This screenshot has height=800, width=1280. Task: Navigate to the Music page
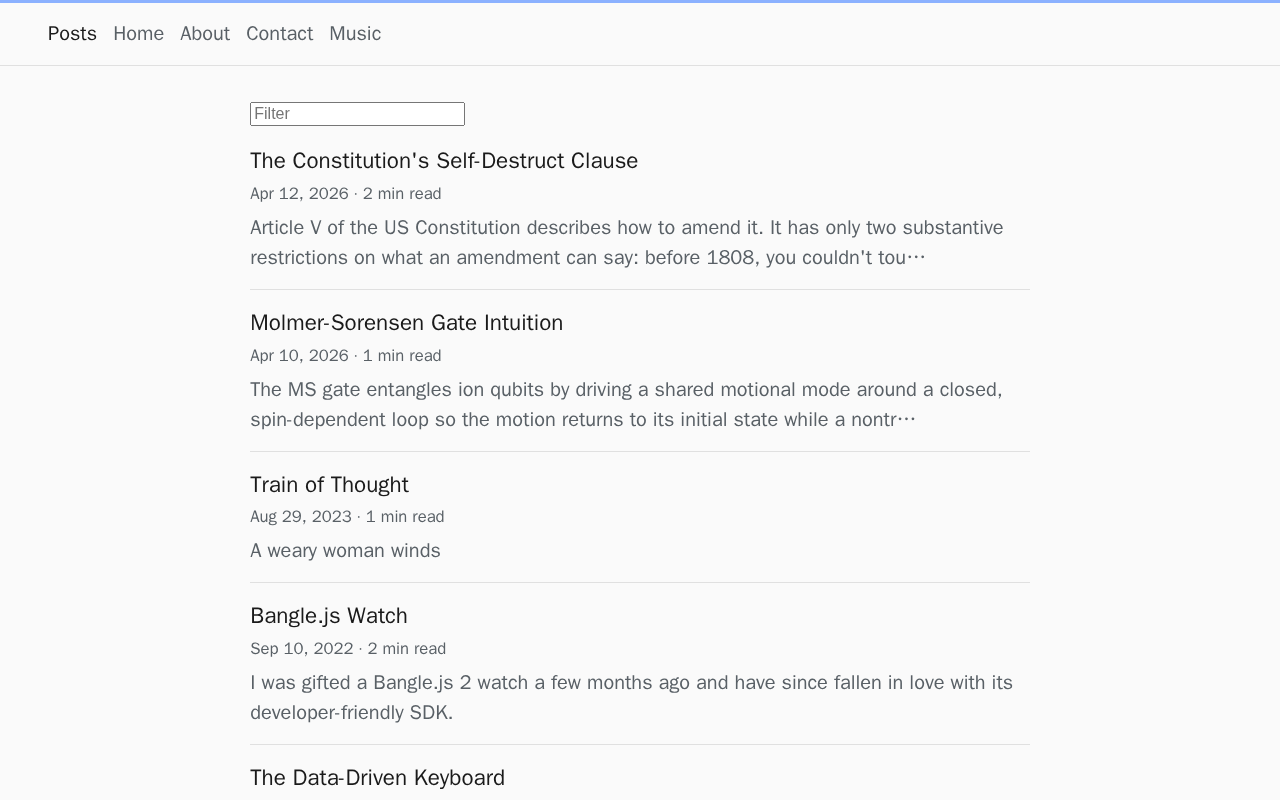tap(355, 34)
